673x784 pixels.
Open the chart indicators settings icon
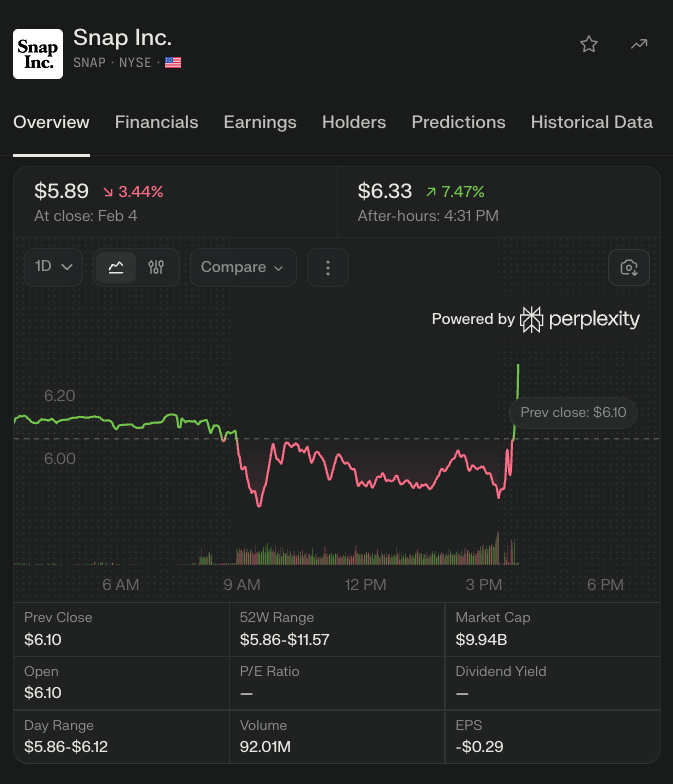point(156,268)
